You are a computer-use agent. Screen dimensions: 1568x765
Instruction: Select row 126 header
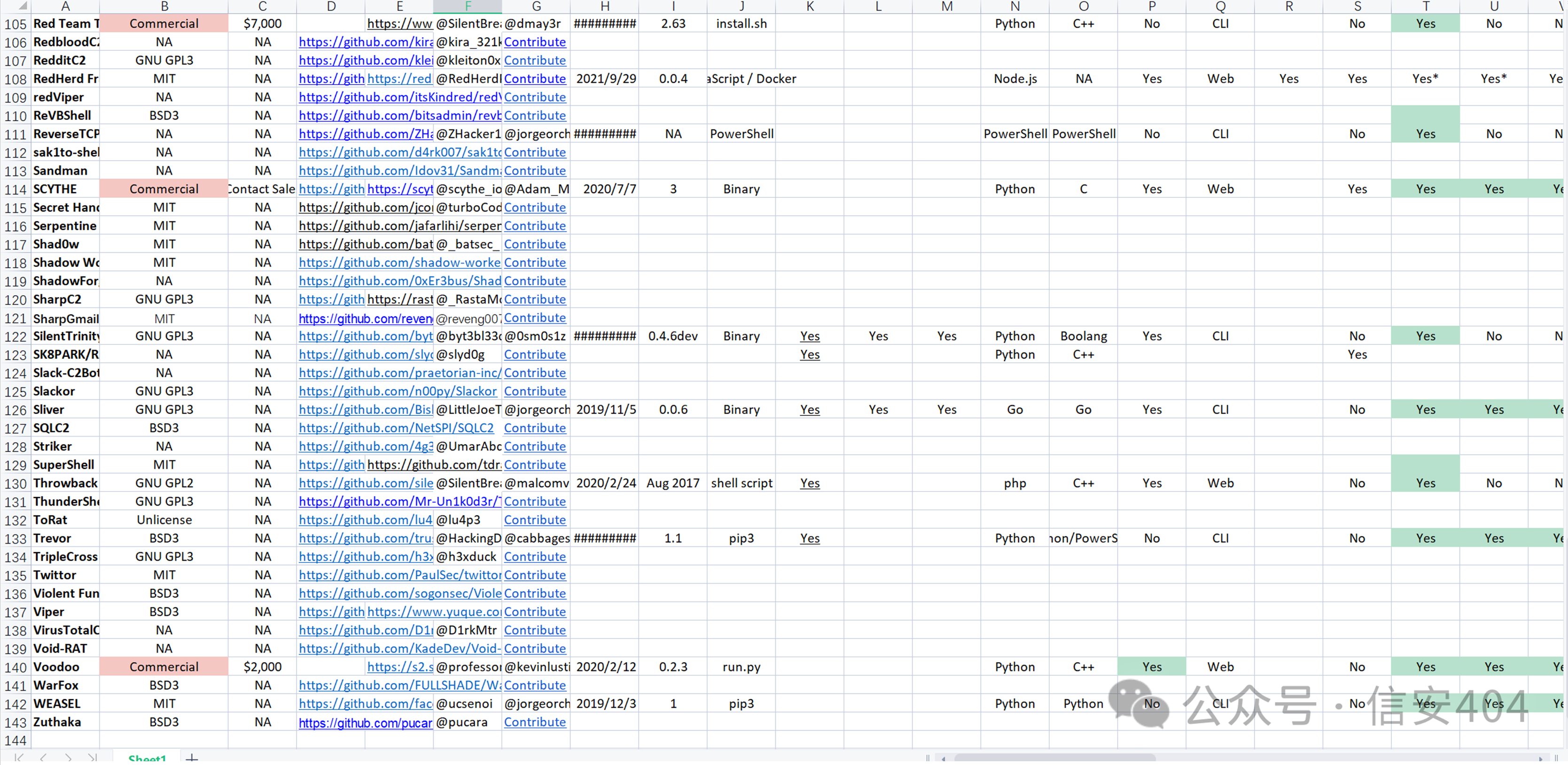(15, 410)
